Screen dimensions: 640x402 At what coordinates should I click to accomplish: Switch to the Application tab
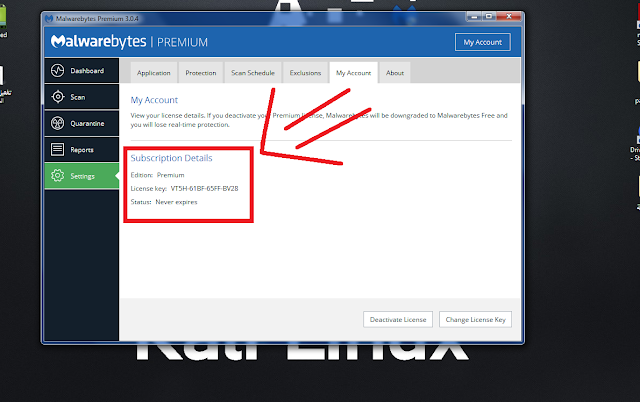click(x=154, y=73)
